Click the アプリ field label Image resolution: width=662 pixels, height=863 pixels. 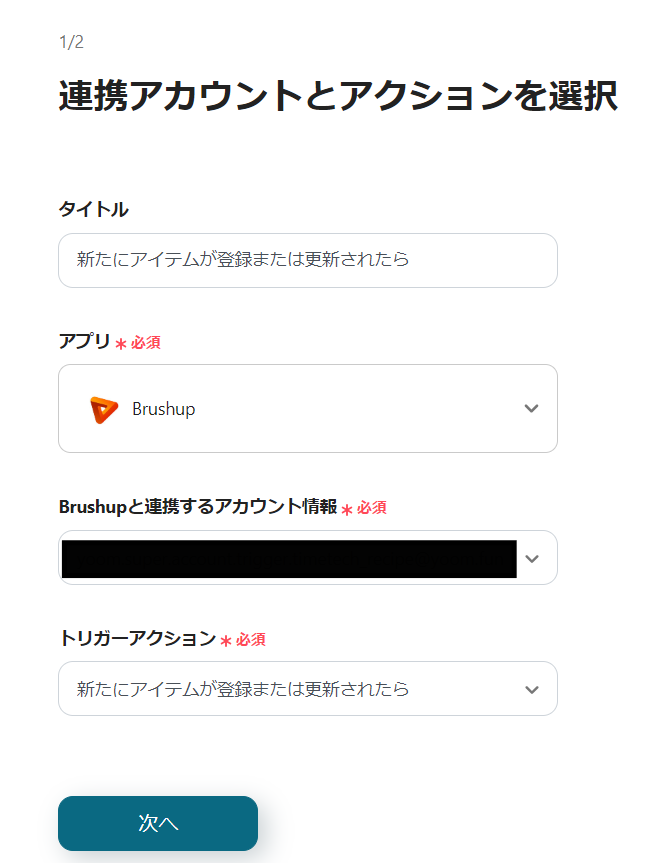[x=85, y=341]
